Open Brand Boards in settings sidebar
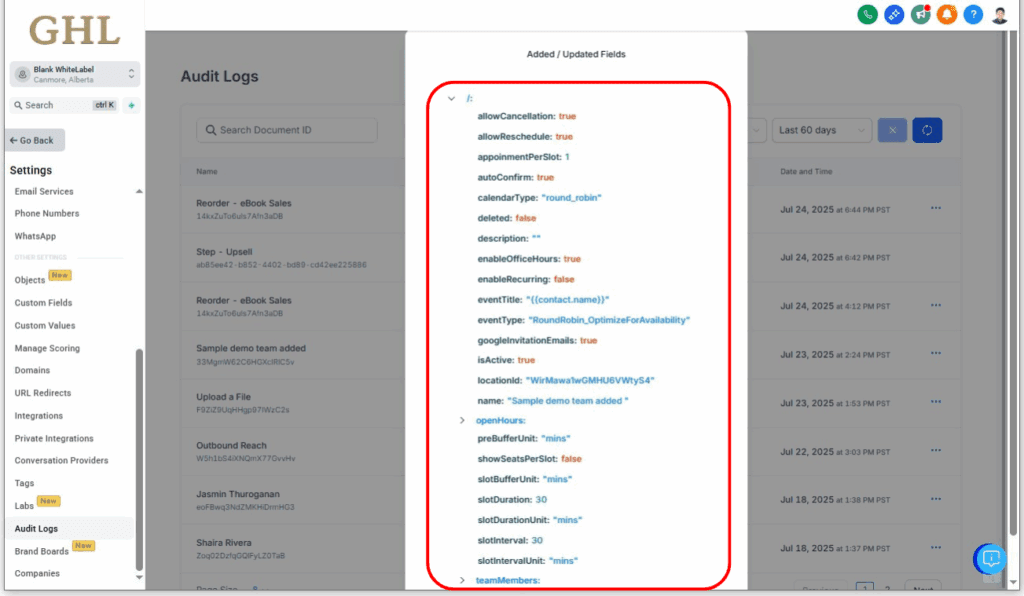 point(42,551)
